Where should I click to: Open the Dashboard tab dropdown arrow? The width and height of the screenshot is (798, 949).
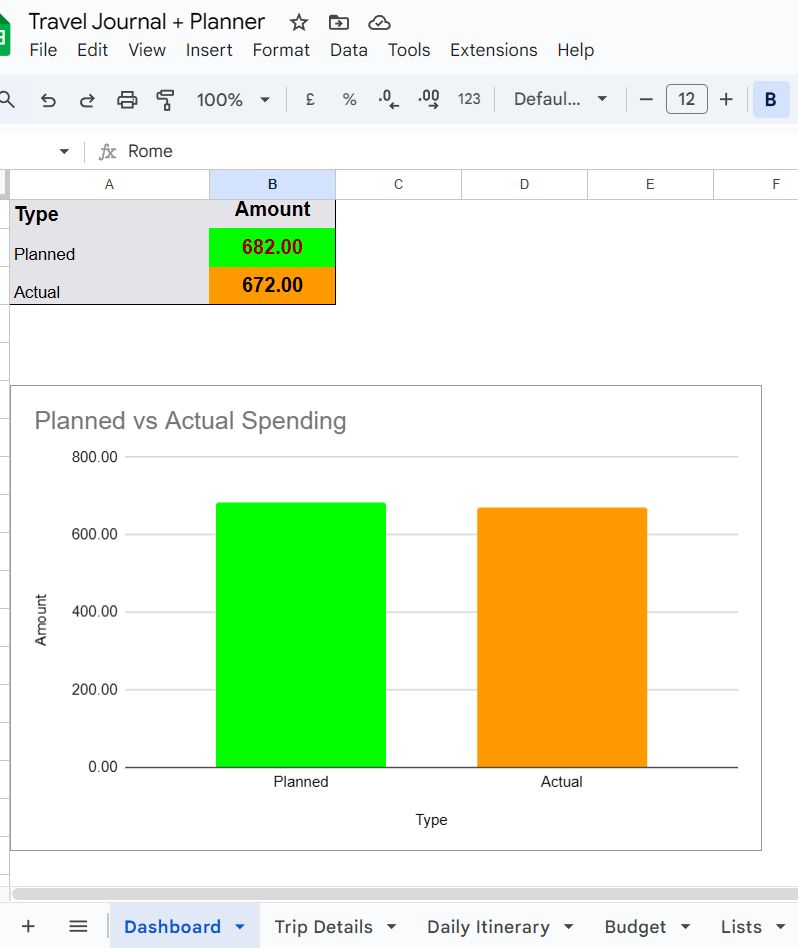[240, 927]
